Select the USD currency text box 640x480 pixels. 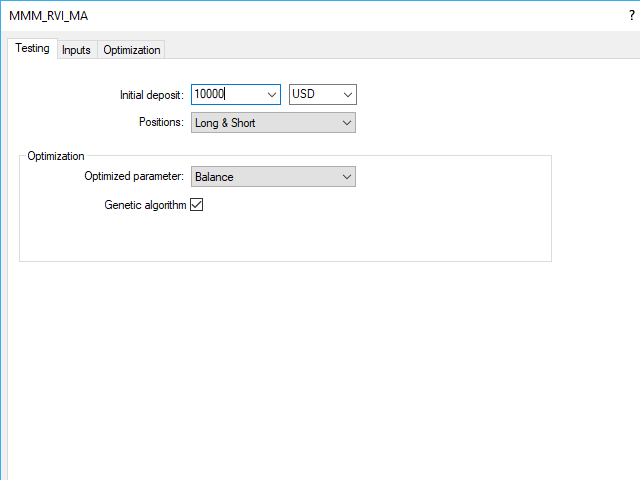(313, 94)
